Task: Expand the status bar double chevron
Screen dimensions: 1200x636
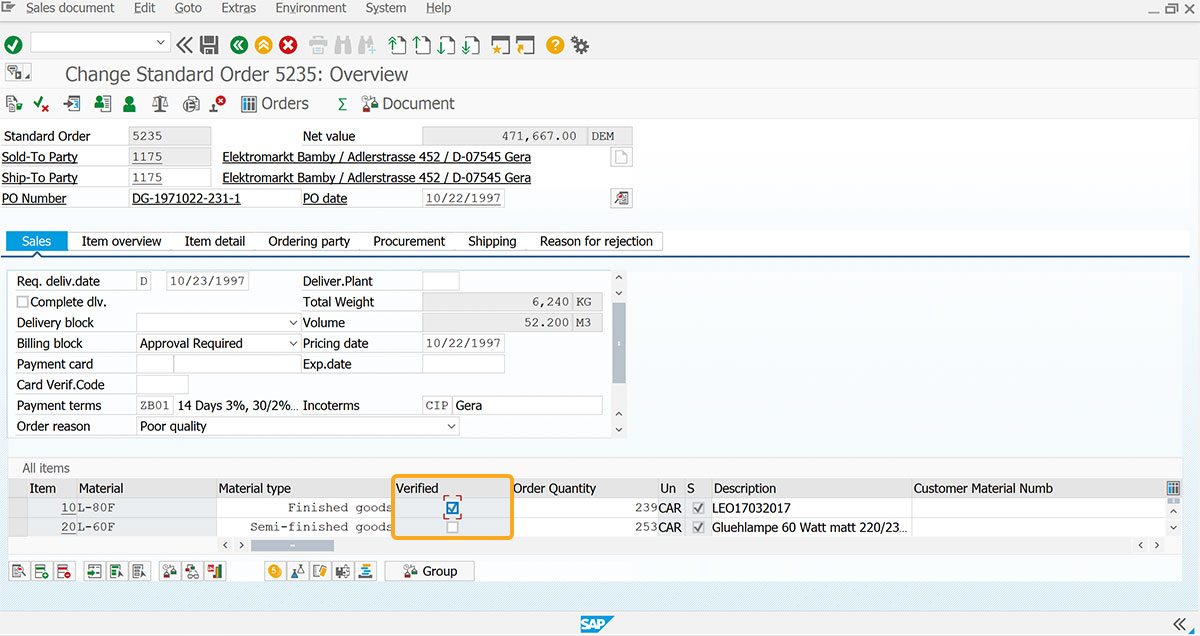Action: (x=1179, y=624)
